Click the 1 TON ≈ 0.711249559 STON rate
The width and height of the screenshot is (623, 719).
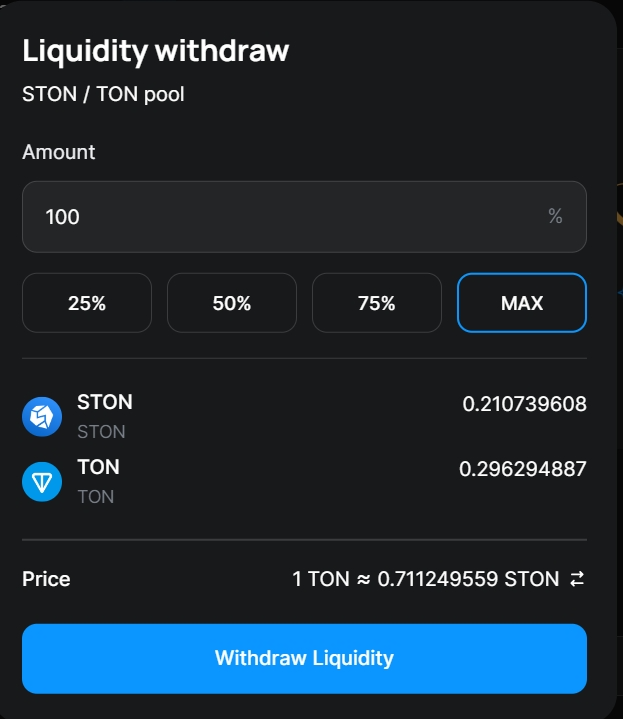(x=425, y=579)
